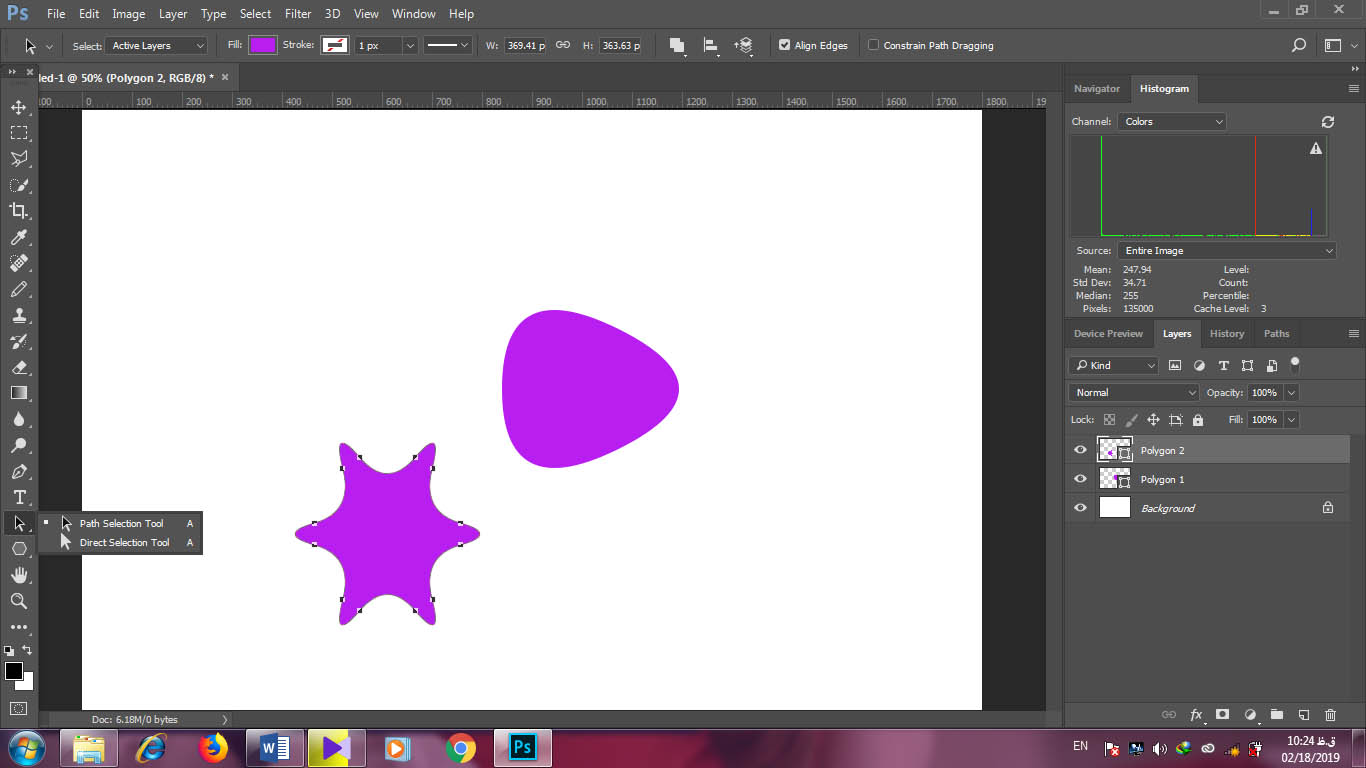Screen dimensions: 1366x768
Task: Select the Quick Selection tool
Action: click(19, 185)
